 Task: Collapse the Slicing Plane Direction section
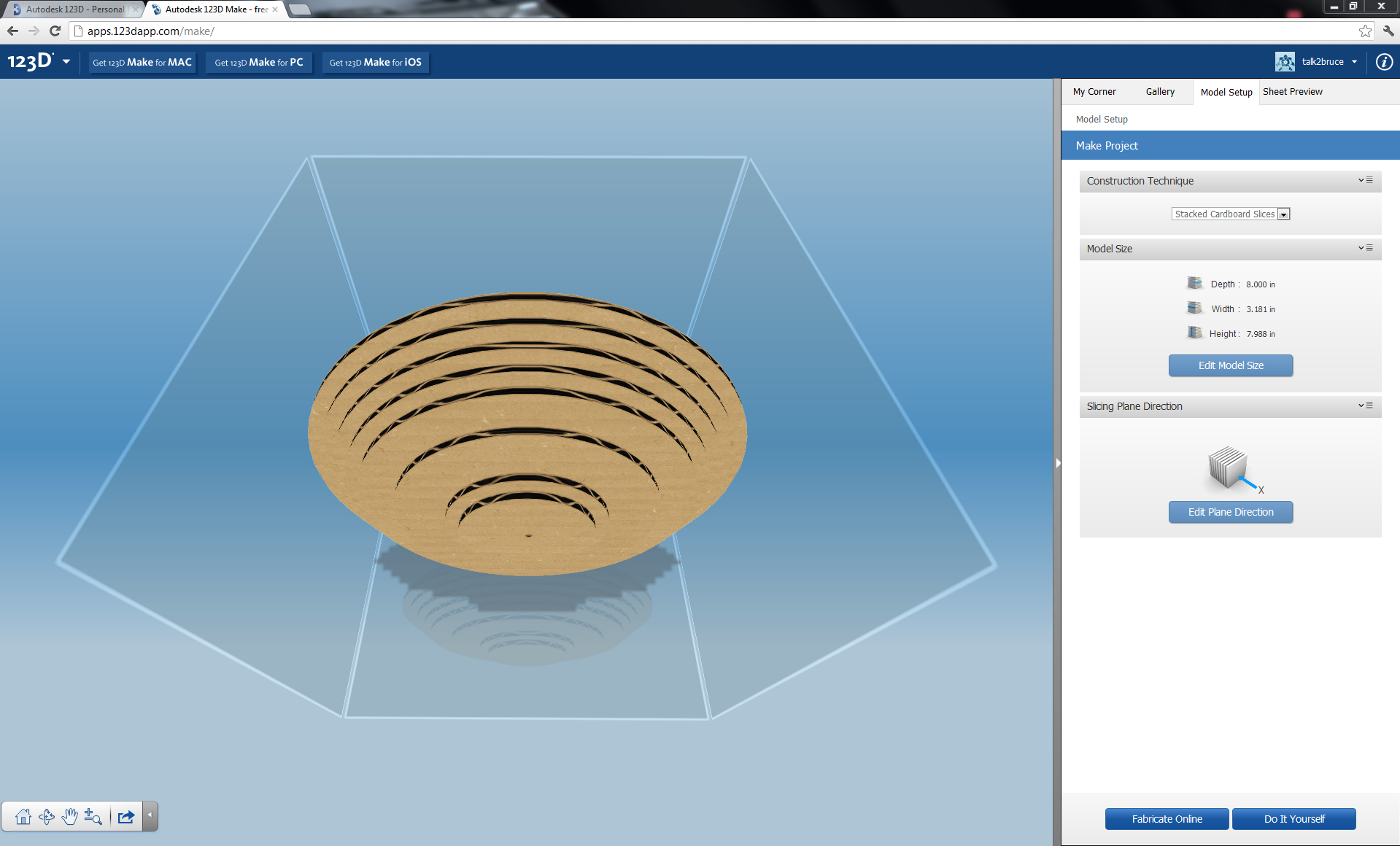pyautogui.click(x=1360, y=406)
